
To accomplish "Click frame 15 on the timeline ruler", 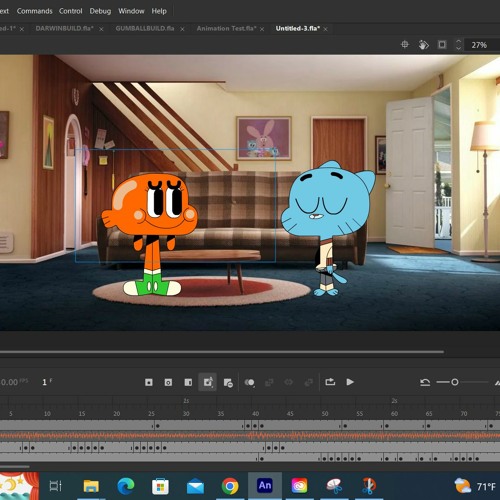I will (82, 414).
